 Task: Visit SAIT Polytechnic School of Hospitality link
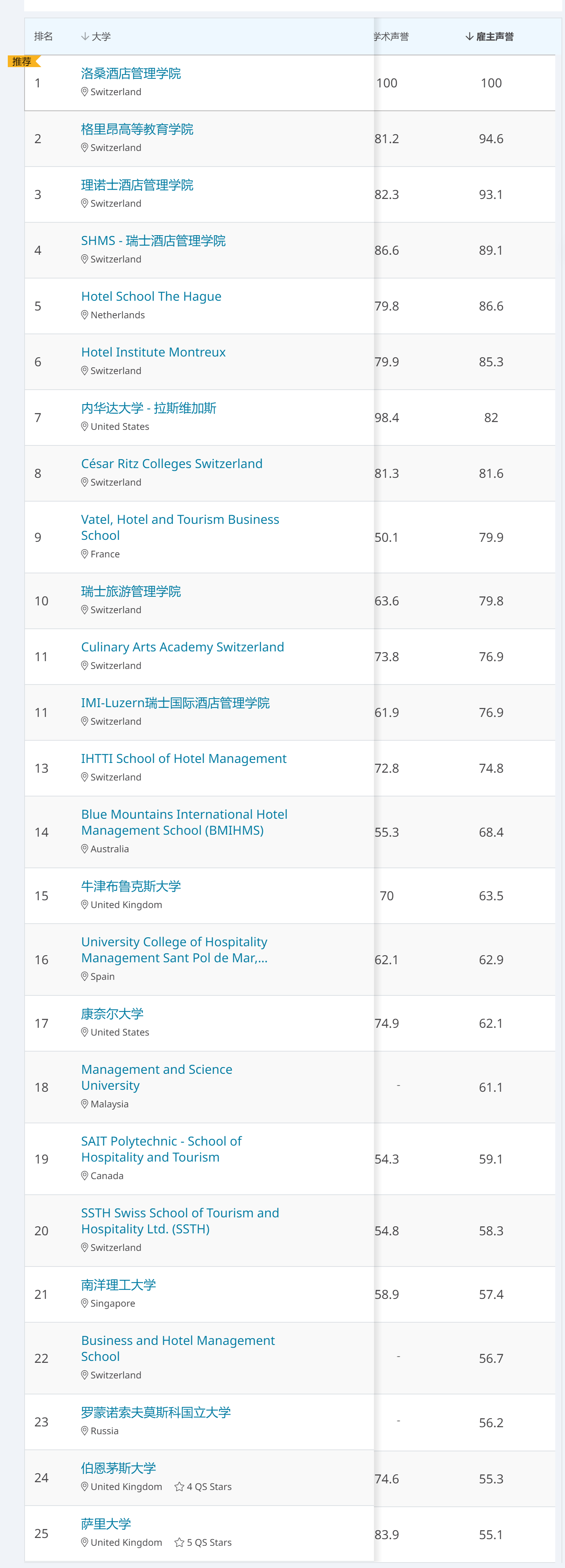pyautogui.click(x=161, y=1149)
